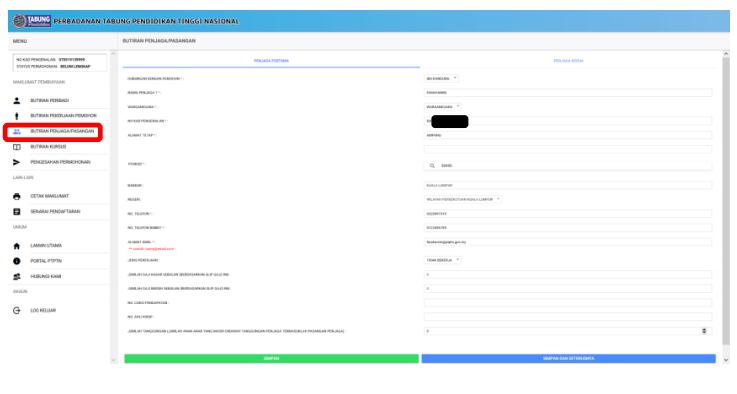The height and width of the screenshot is (394, 737).
Task: Click the Jumlah Tanggungan spinner arrows
Action: click(704, 331)
